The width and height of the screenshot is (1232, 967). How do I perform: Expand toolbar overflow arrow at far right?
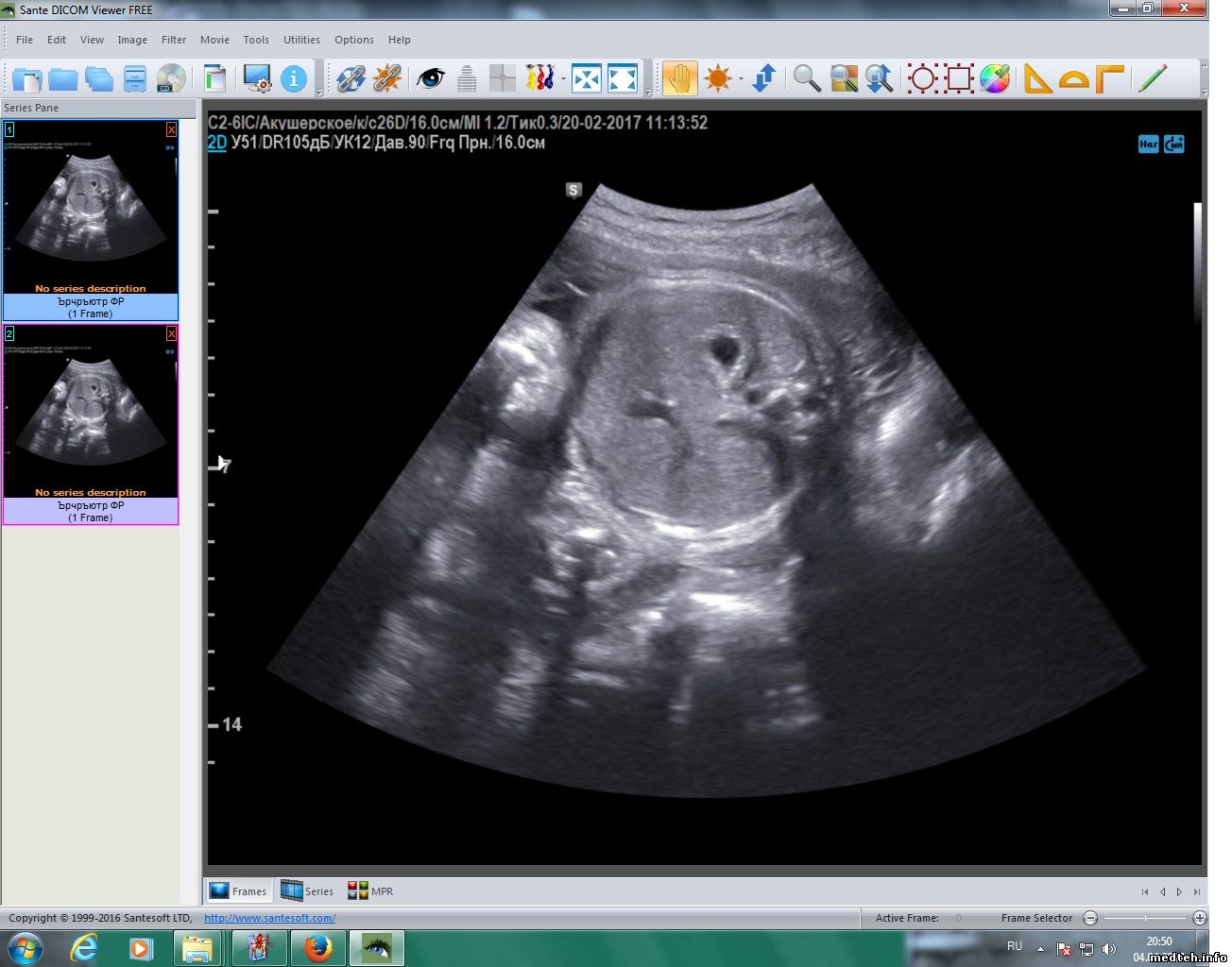tap(1204, 93)
